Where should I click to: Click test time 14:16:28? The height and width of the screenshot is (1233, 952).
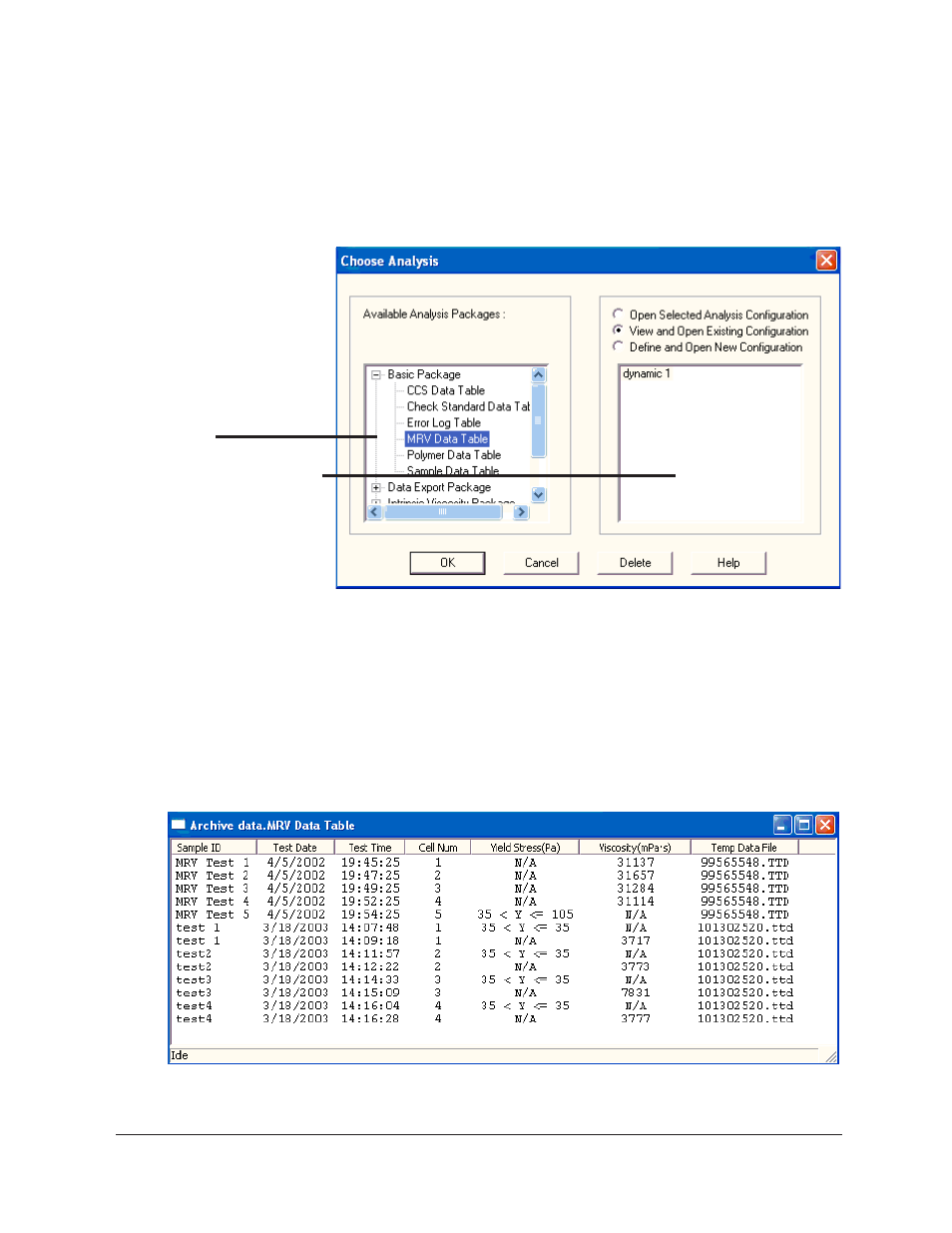pyautogui.click(x=370, y=1018)
